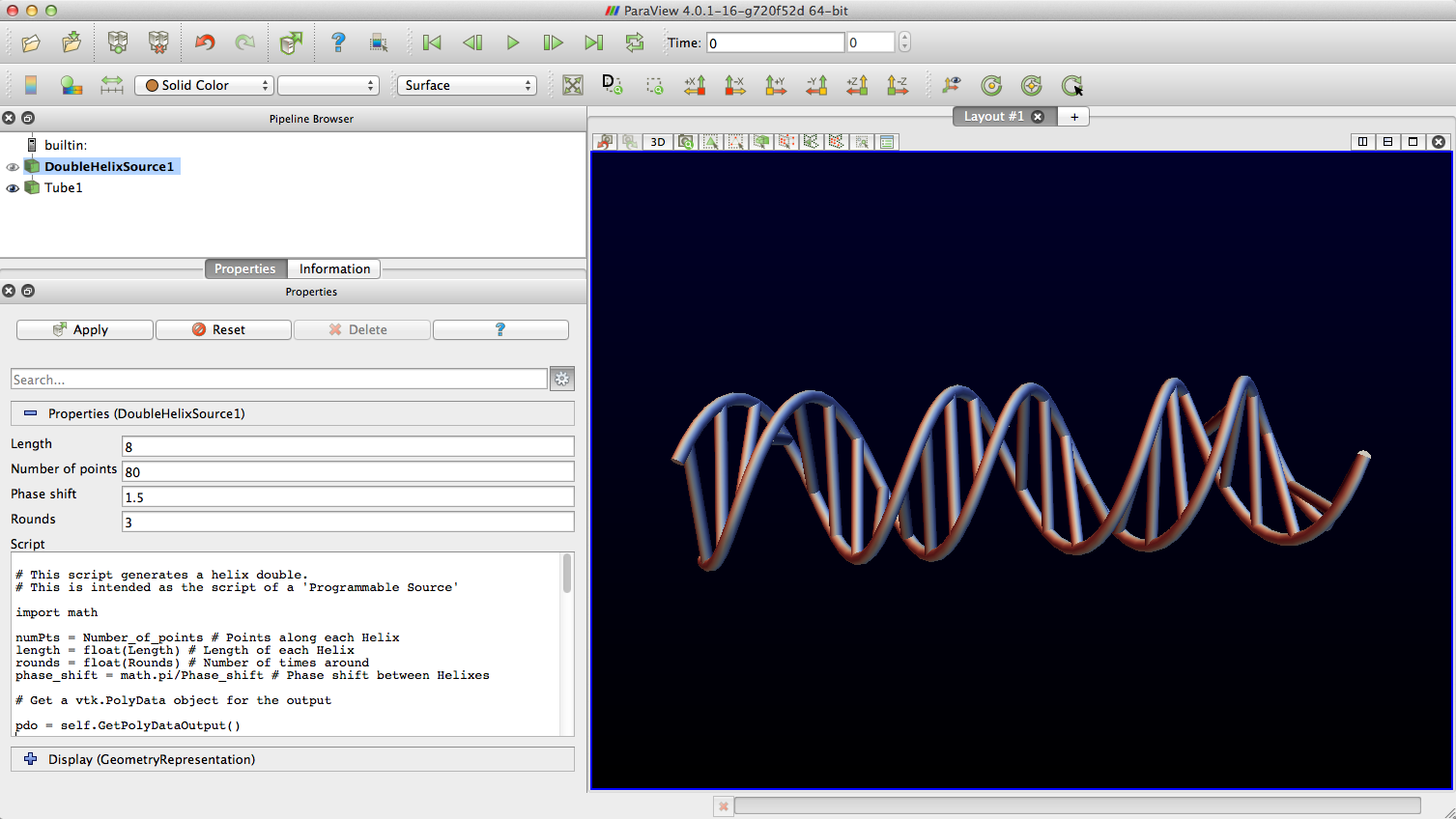The height and width of the screenshot is (819, 1456).
Task: Hide DoubleHelixSource1 using its eye icon
Action: pyautogui.click(x=13, y=167)
